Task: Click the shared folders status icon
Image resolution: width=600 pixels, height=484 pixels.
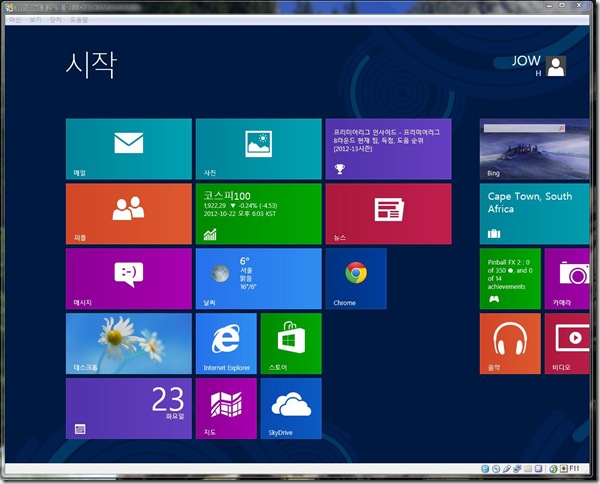Action: [528, 469]
